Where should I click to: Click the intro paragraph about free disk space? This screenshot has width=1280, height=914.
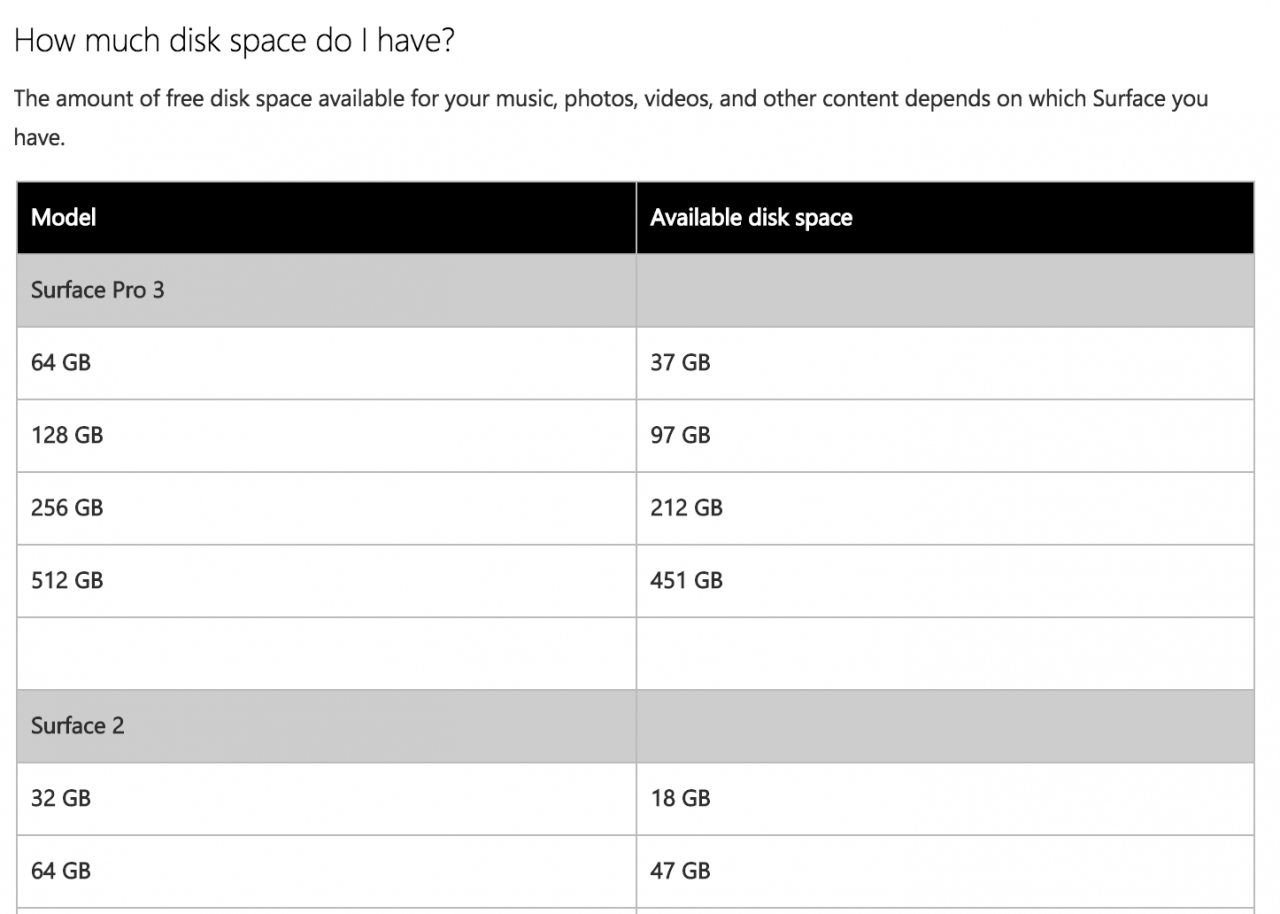pyautogui.click(x=611, y=118)
